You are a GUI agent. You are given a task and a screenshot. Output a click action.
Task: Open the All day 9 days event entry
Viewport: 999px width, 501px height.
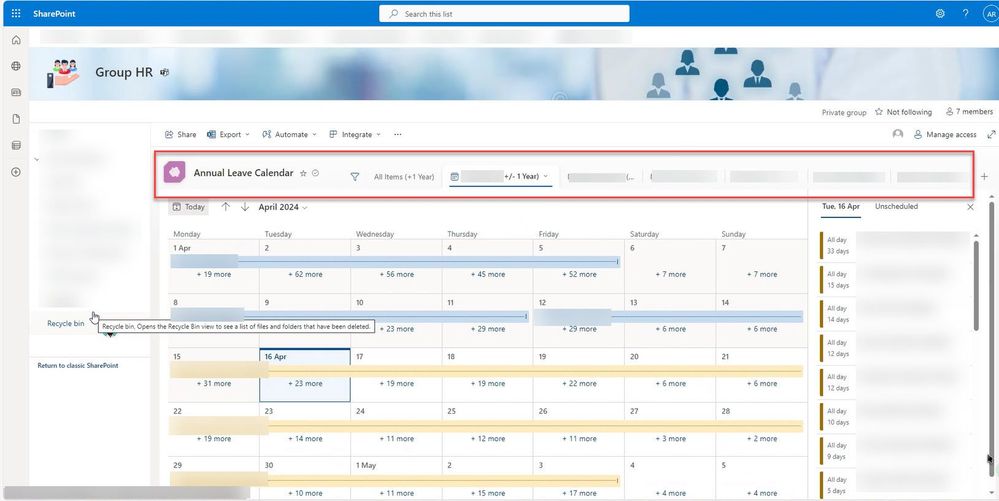[x=896, y=451]
